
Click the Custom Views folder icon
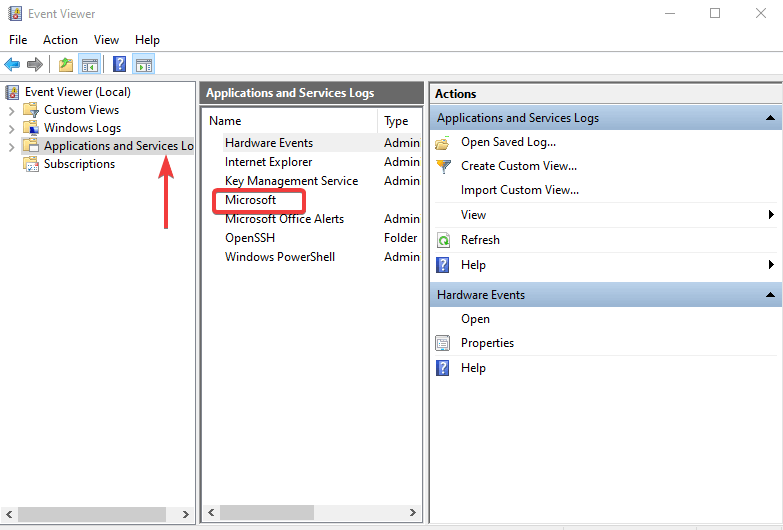(31, 110)
